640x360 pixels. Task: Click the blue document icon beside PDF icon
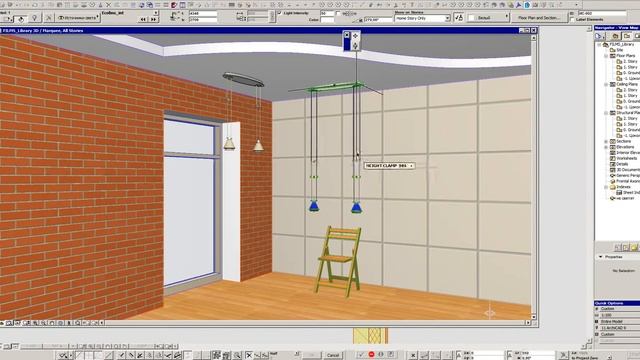[527, 5]
